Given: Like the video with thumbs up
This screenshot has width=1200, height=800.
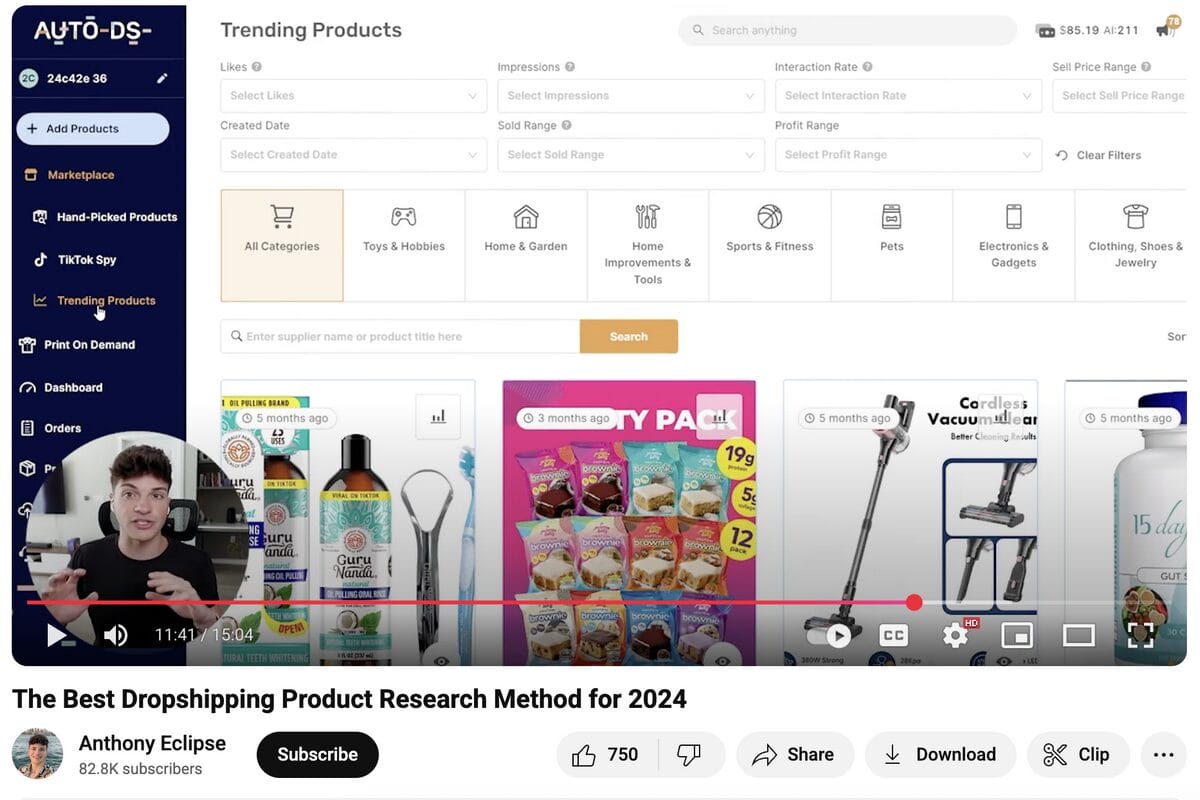Looking at the screenshot, I should [606, 755].
